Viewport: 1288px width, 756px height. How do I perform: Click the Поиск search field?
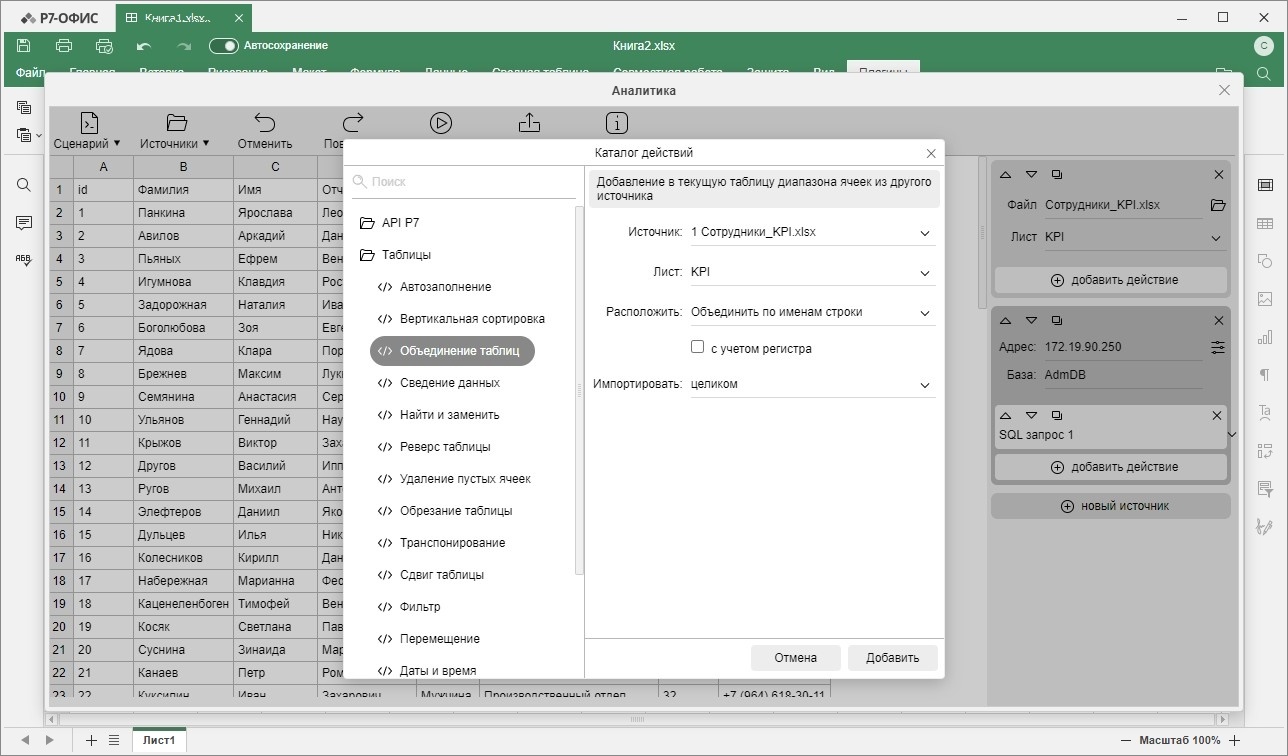[464, 182]
